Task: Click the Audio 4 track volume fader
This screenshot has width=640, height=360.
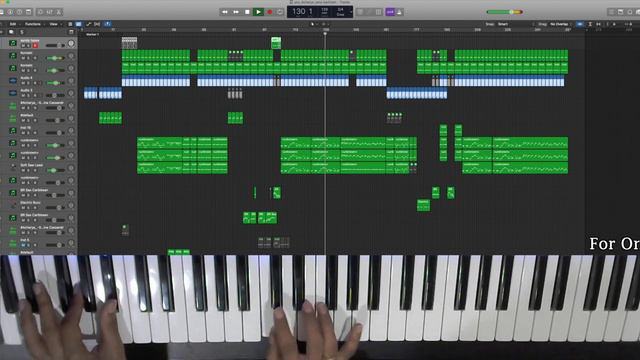Action: (56, 83)
